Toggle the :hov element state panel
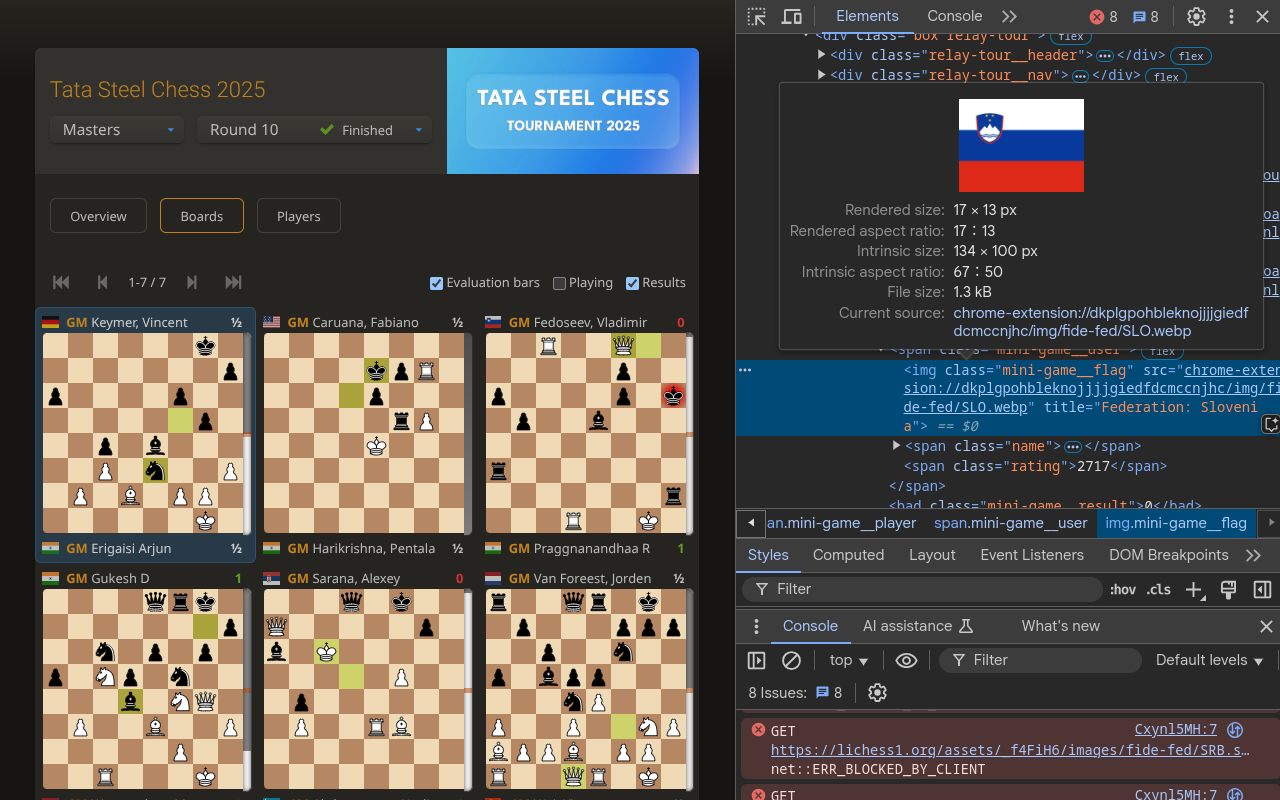This screenshot has height=800, width=1280. [1123, 589]
